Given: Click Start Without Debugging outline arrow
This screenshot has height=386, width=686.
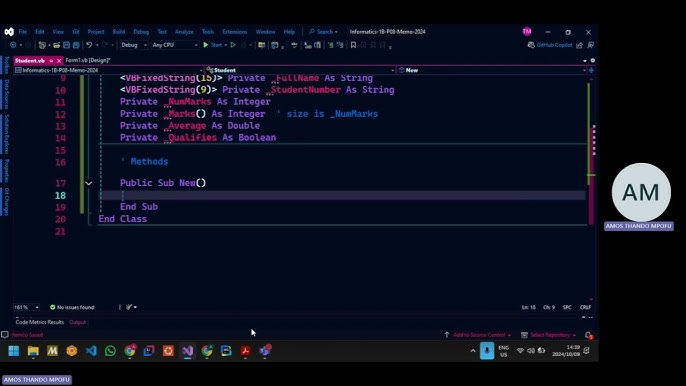Looking at the screenshot, I should [233, 45].
